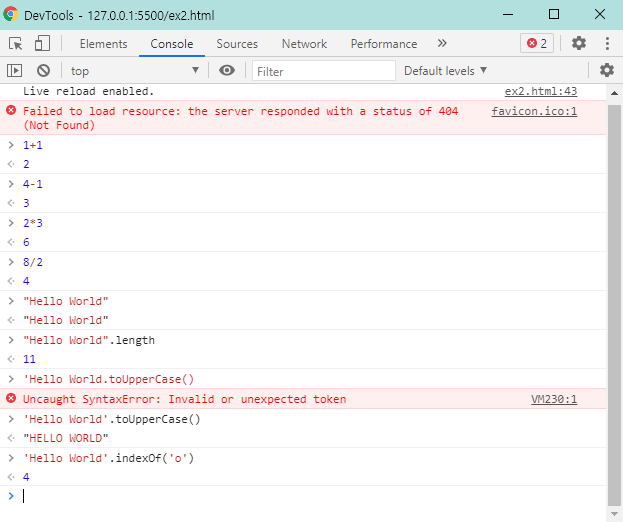The width and height of the screenshot is (623, 522).
Task: Close the DevTools window
Action: pyautogui.click(x=600, y=15)
